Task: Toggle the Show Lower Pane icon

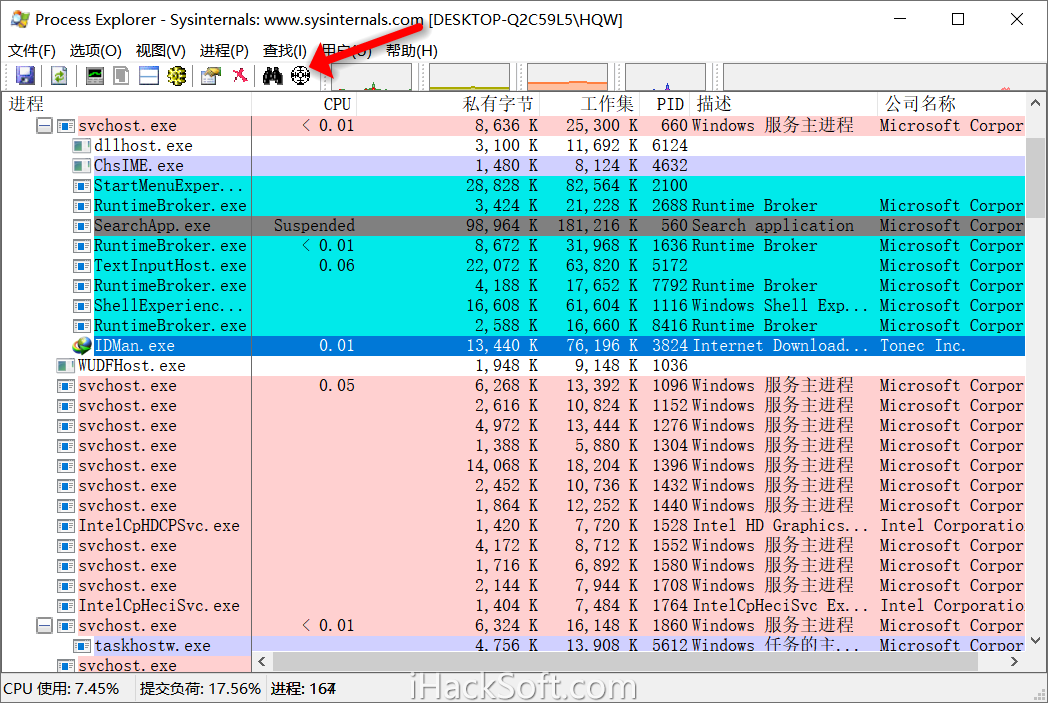Action: (148, 76)
